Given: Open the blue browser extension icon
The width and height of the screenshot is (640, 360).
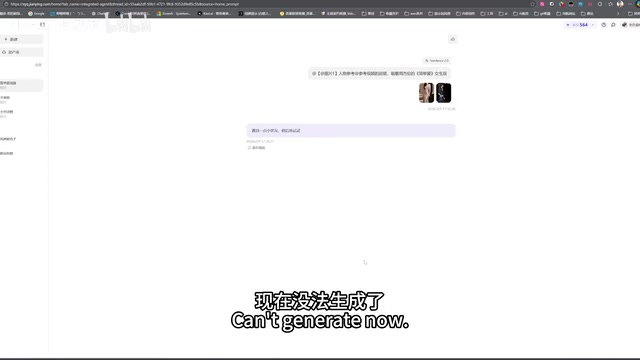Looking at the screenshot, I should click(580, 4).
